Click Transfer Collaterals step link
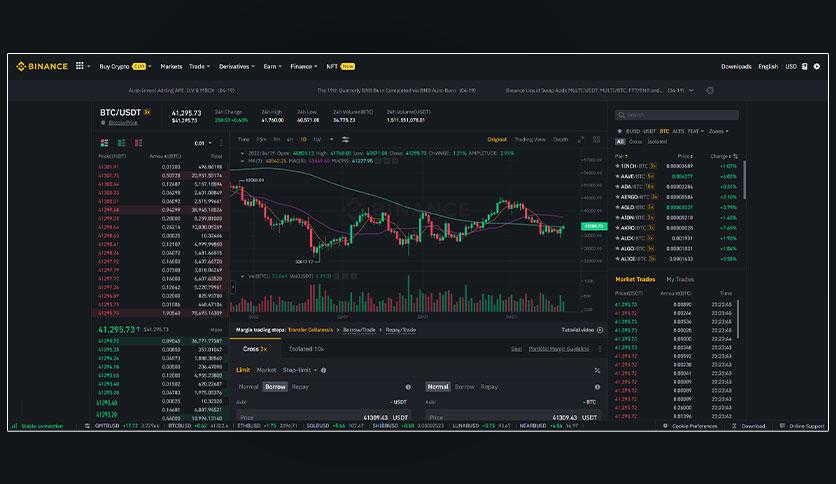 (310, 330)
